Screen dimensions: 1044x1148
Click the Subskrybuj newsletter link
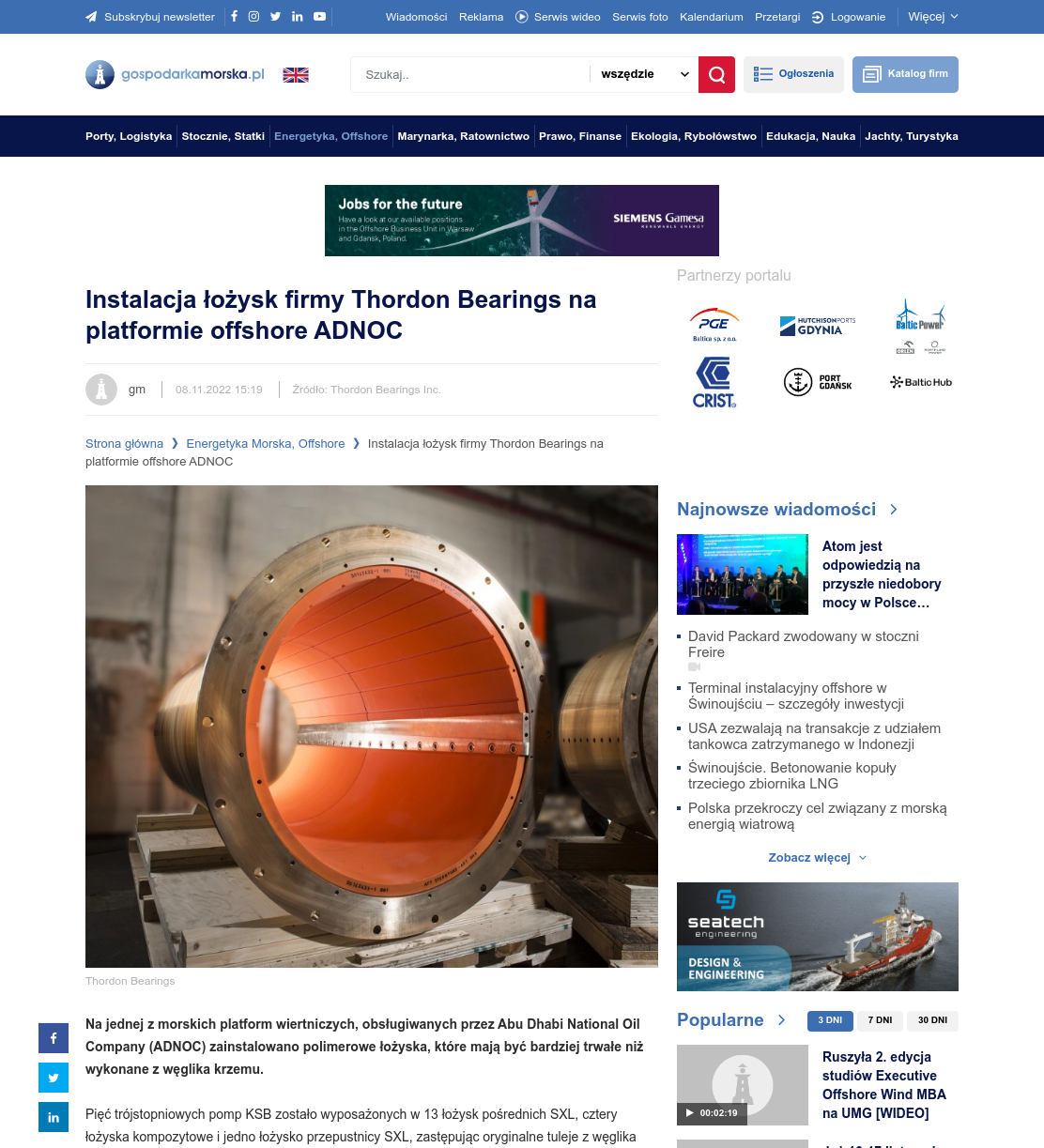pos(150,17)
